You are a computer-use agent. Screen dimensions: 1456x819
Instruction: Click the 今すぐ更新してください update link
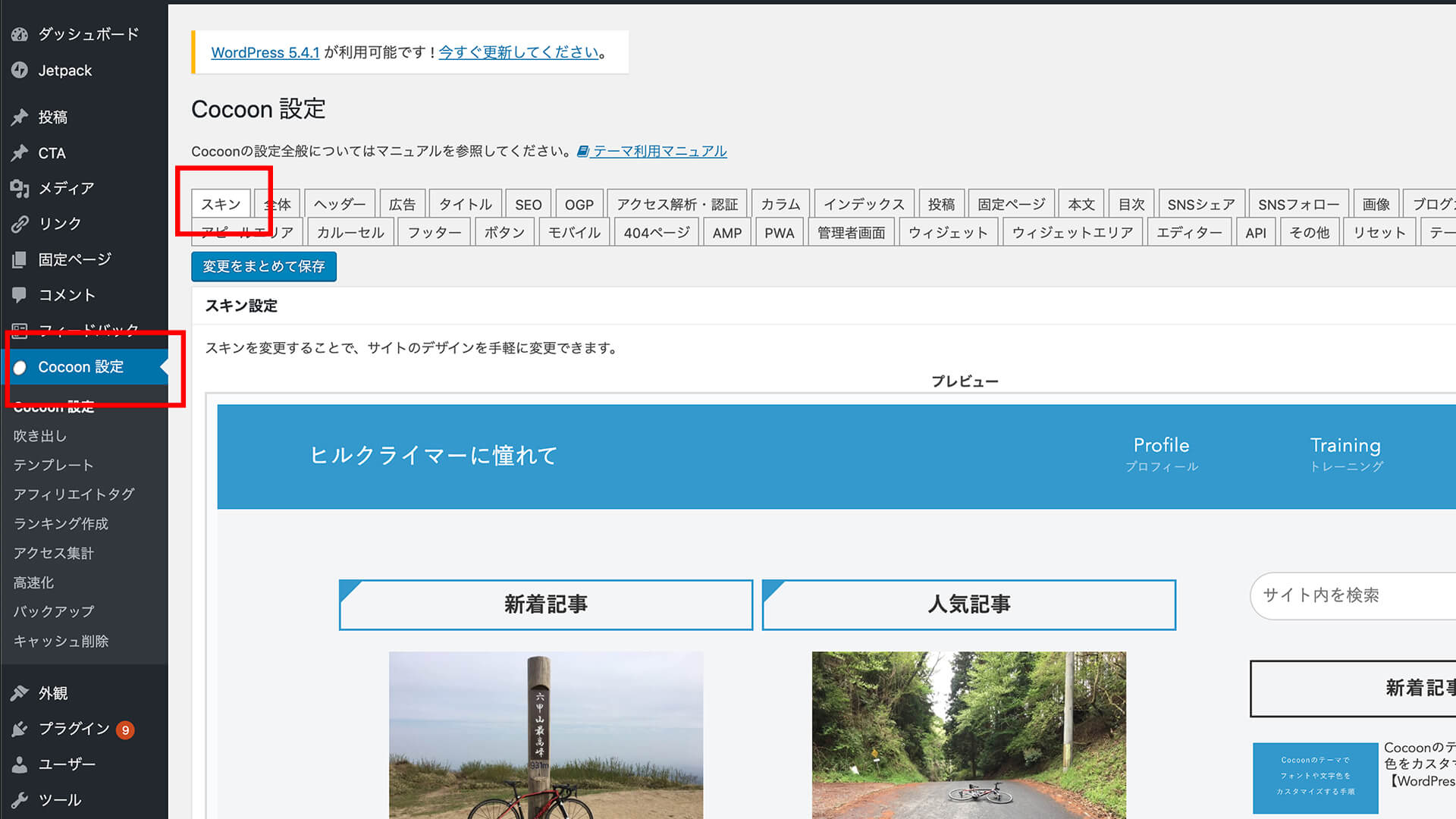pos(519,52)
